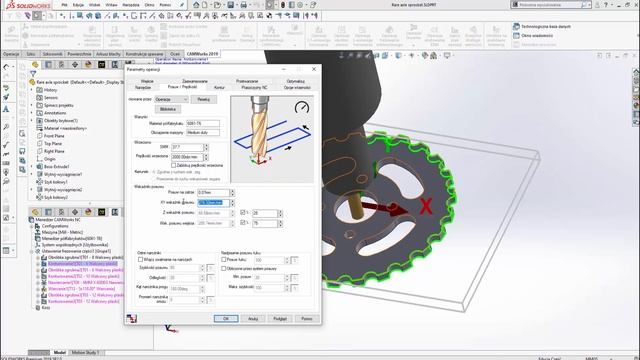Click the Kosz recycle bin item

coord(42,308)
